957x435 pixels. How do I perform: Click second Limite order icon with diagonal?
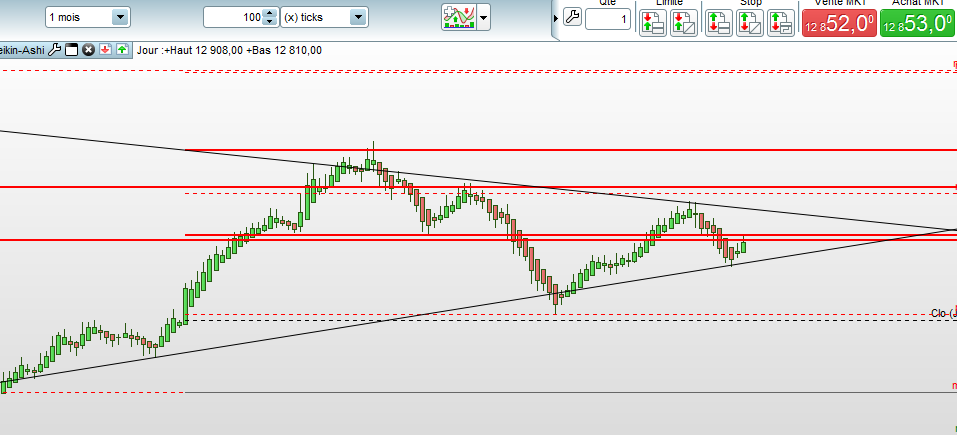tap(684, 22)
